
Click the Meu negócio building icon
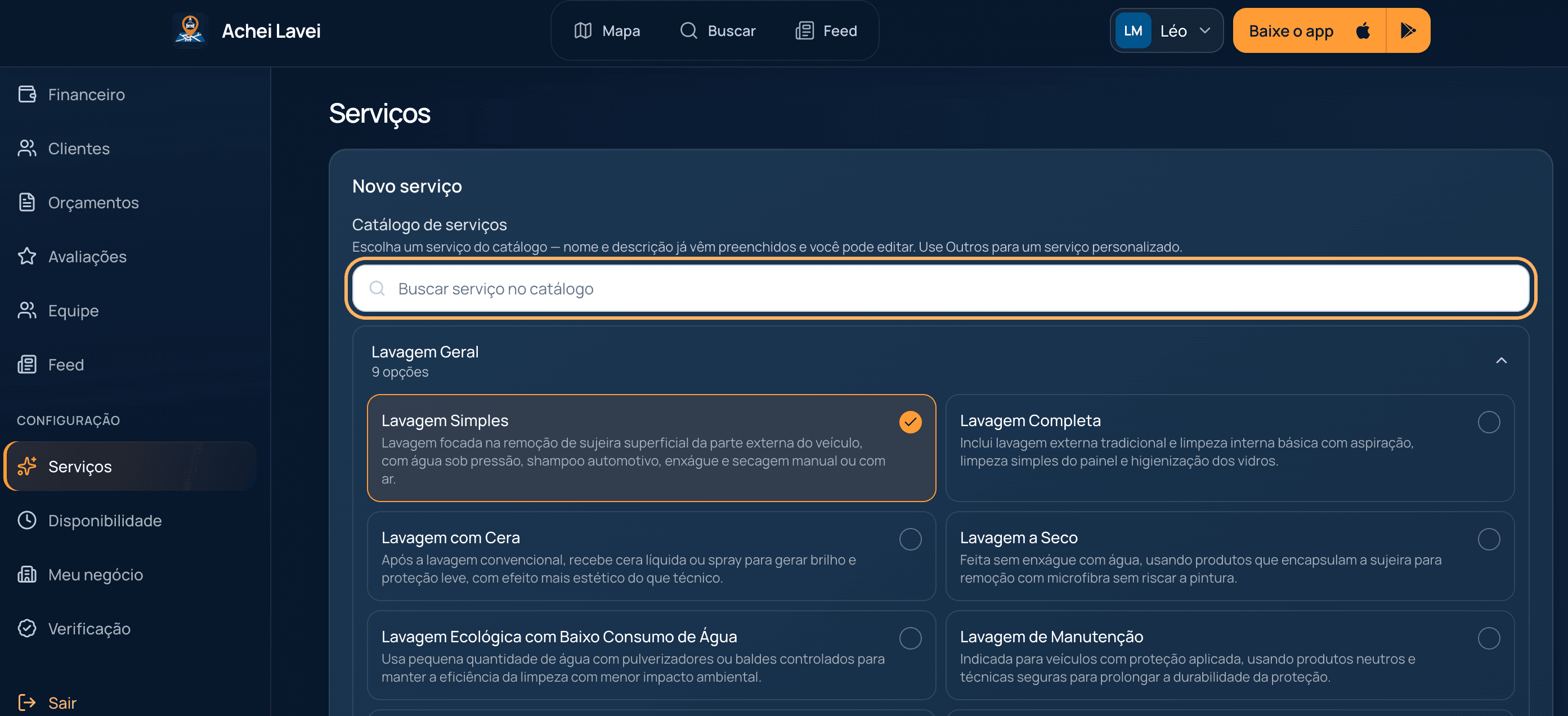(x=27, y=574)
